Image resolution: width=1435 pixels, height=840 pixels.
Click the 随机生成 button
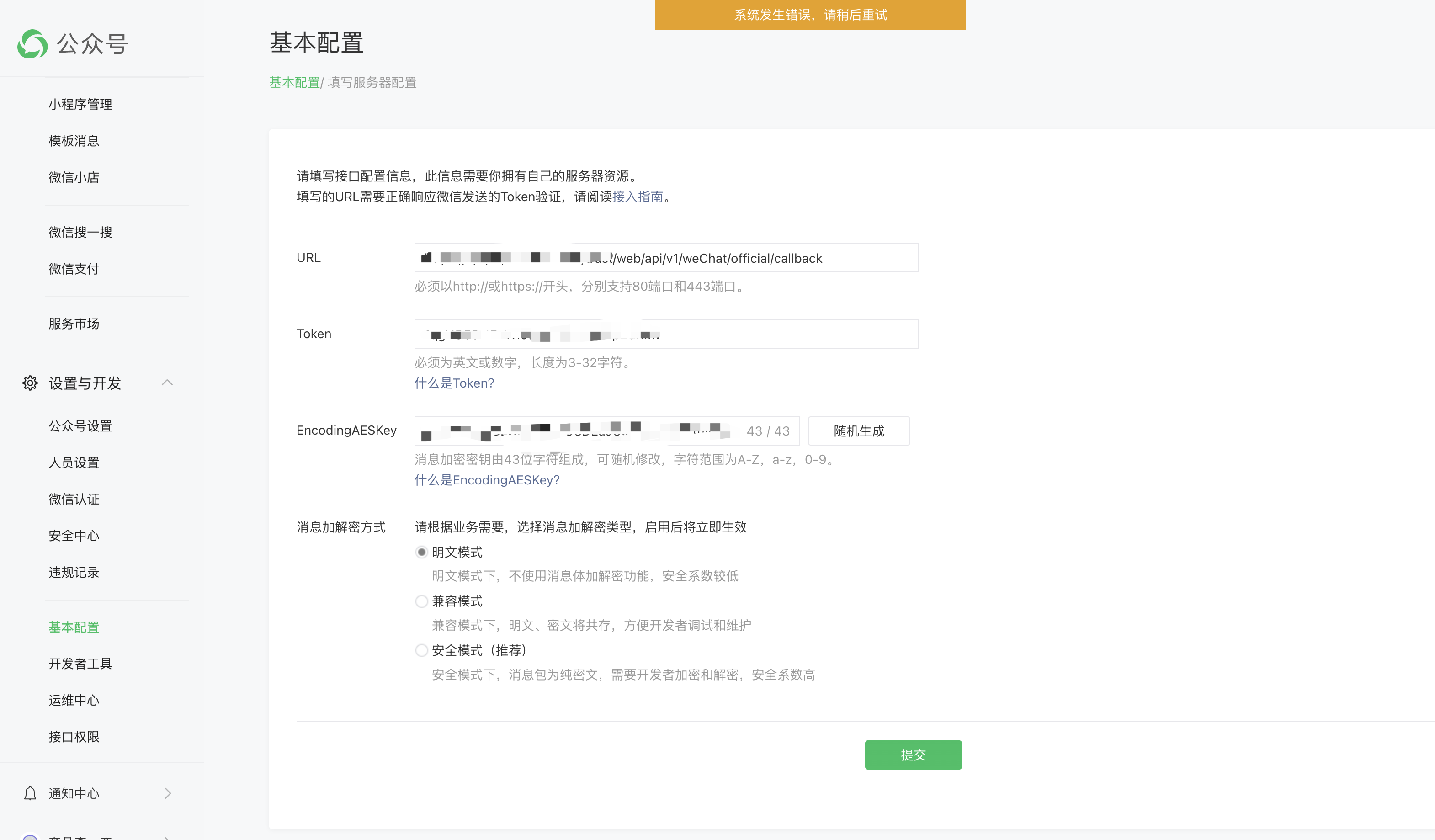[x=858, y=431]
